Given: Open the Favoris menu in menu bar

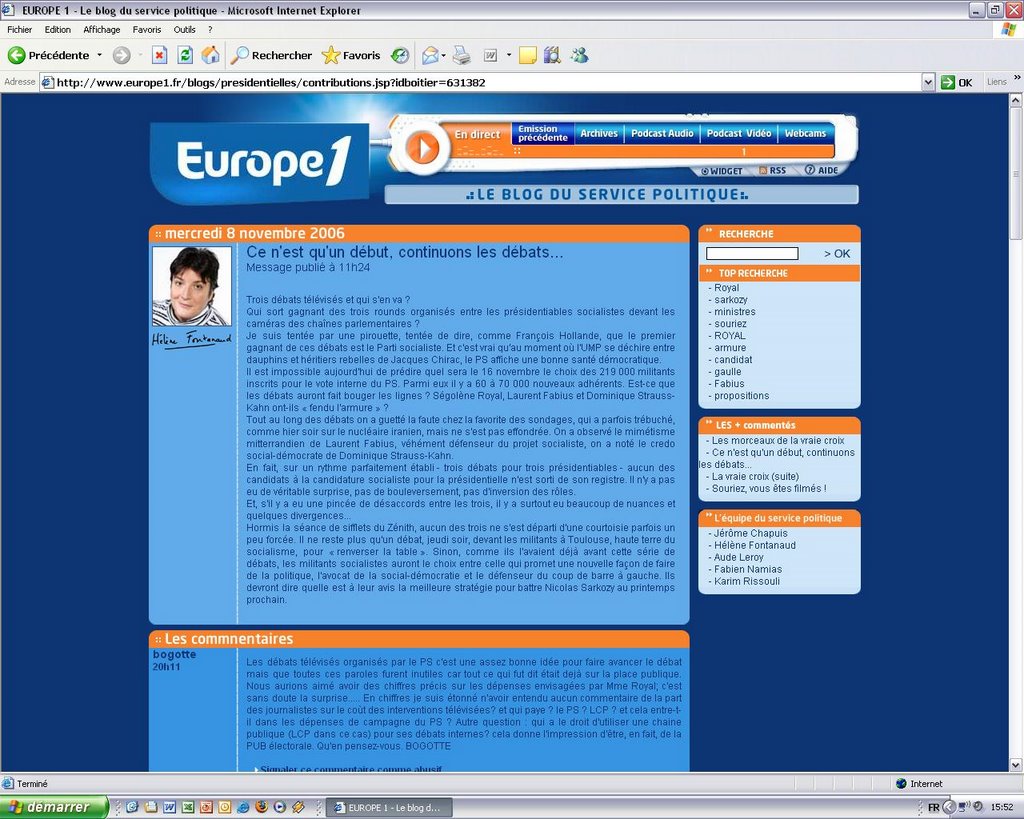Looking at the screenshot, I should pyautogui.click(x=147, y=29).
